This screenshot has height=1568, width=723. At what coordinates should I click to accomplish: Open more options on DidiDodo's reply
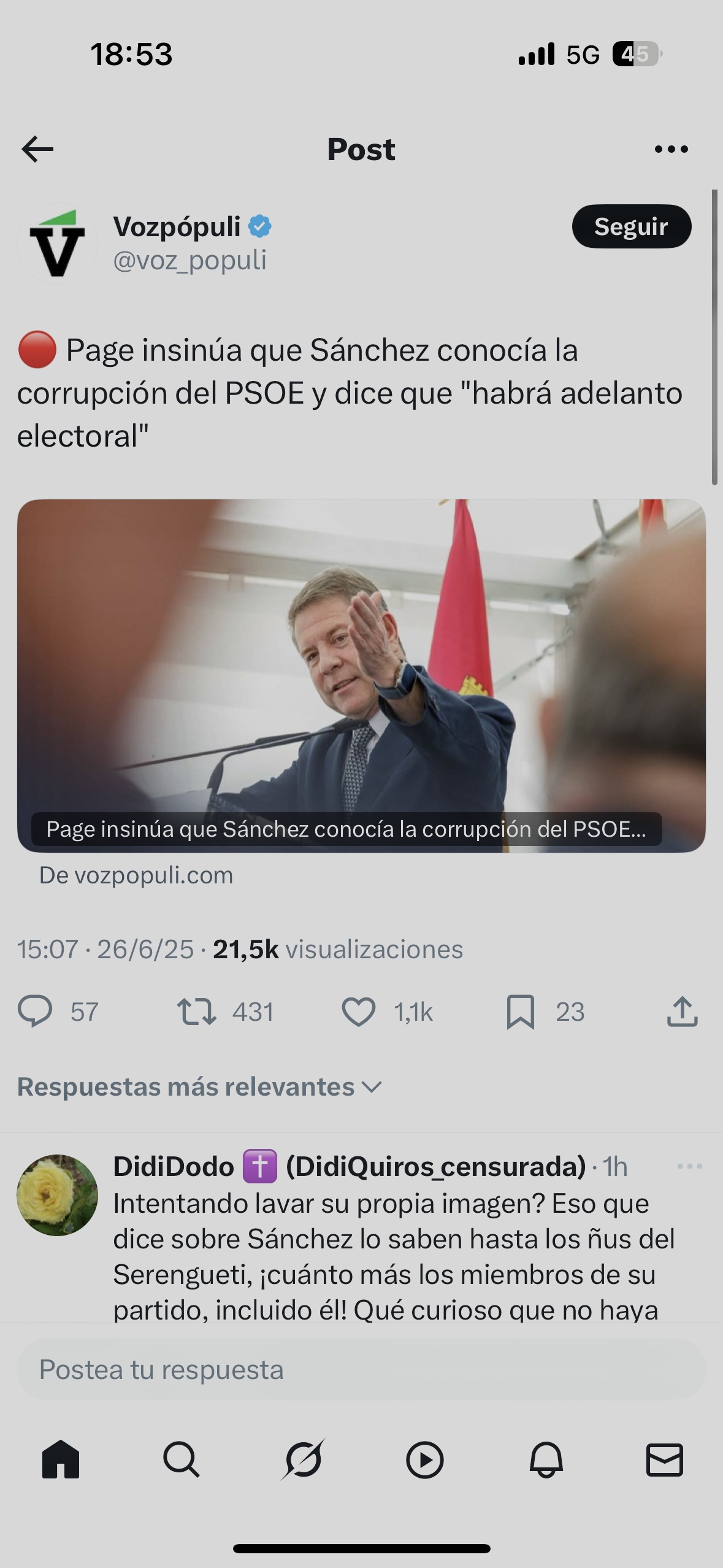689,1166
